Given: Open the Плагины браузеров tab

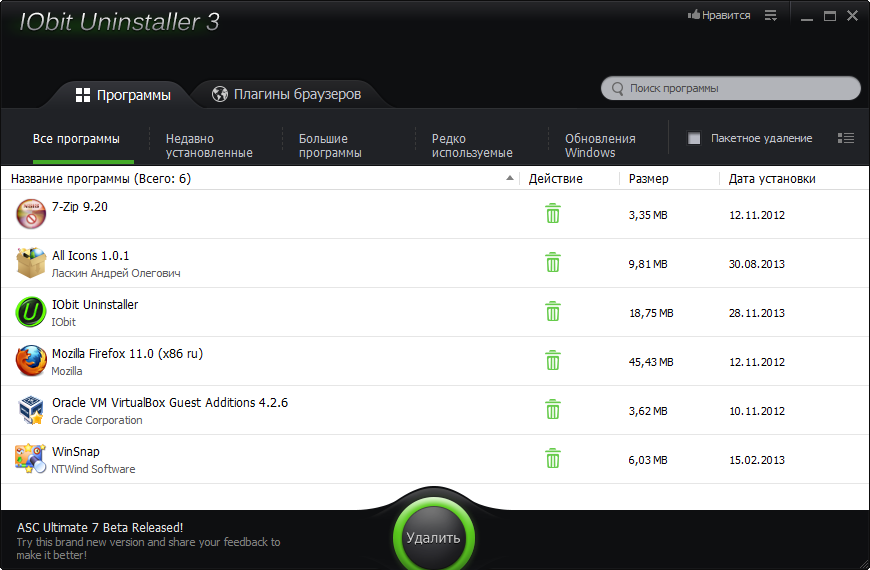Looking at the screenshot, I should 286,94.
